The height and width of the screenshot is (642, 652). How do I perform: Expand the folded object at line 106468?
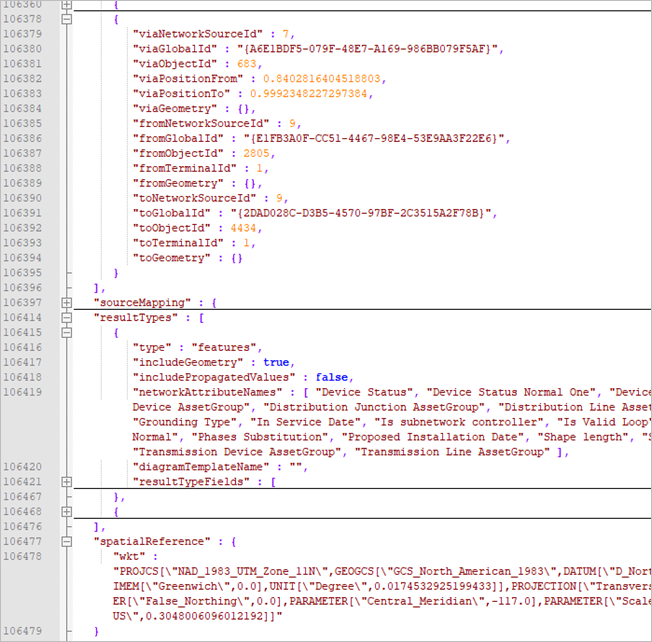point(67,512)
